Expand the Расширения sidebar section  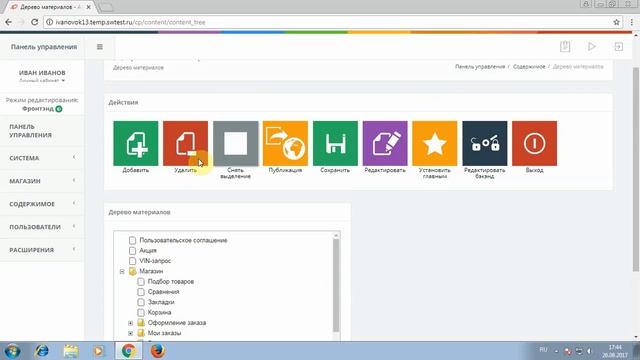point(42,250)
